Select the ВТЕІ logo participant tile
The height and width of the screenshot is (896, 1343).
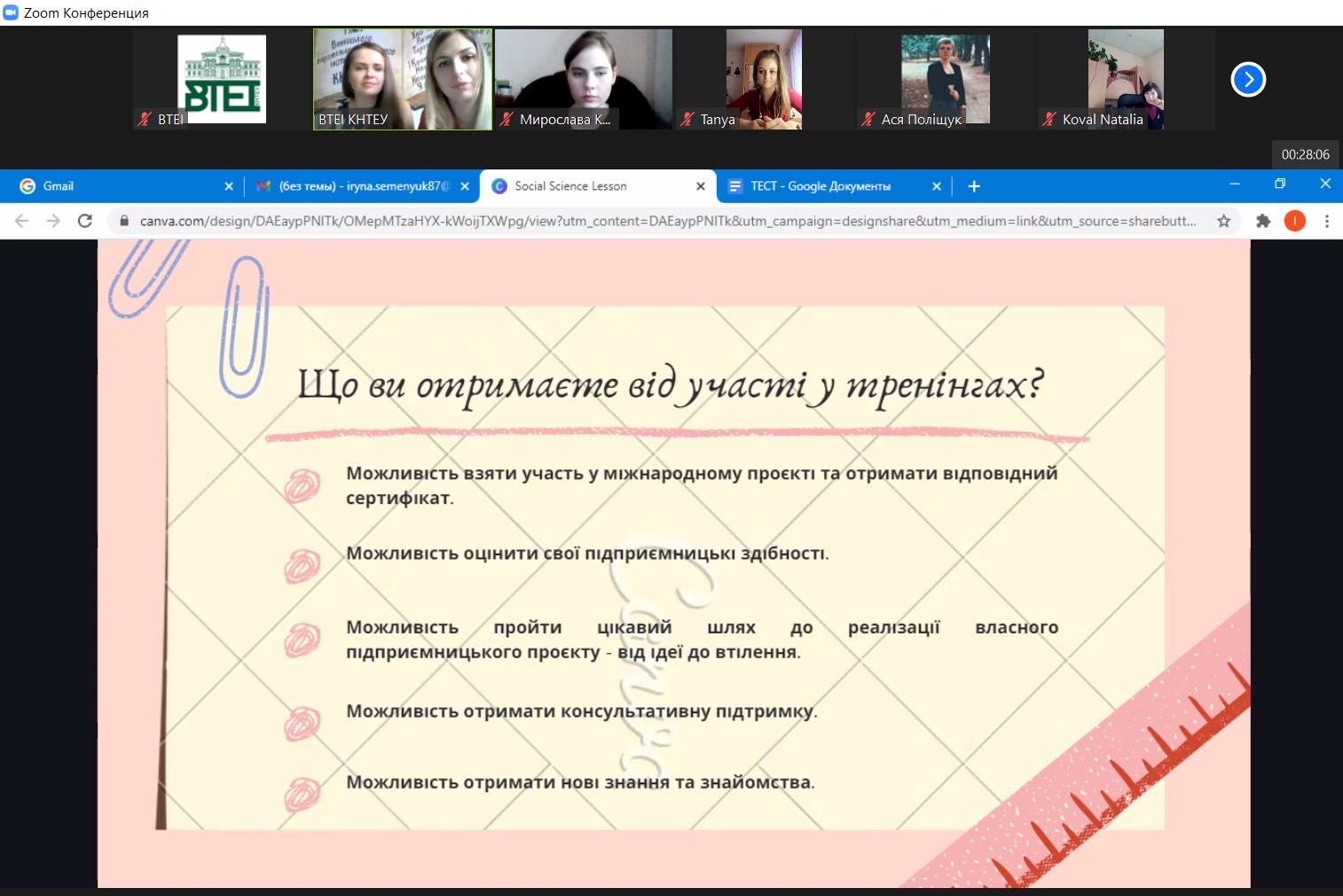[222, 80]
